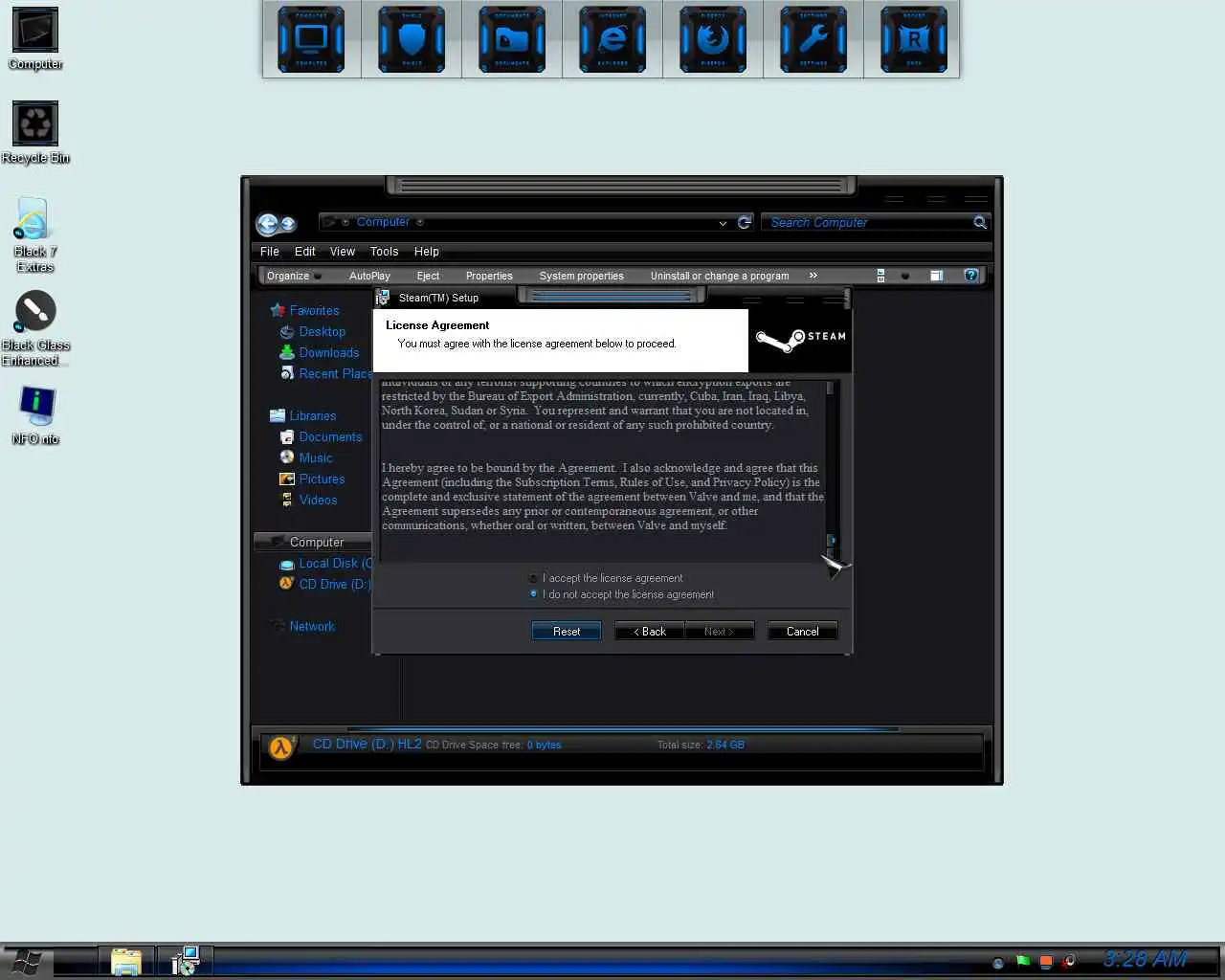Select the NFO info desktop icon
The image size is (1225, 980).
pyautogui.click(x=35, y=416)
